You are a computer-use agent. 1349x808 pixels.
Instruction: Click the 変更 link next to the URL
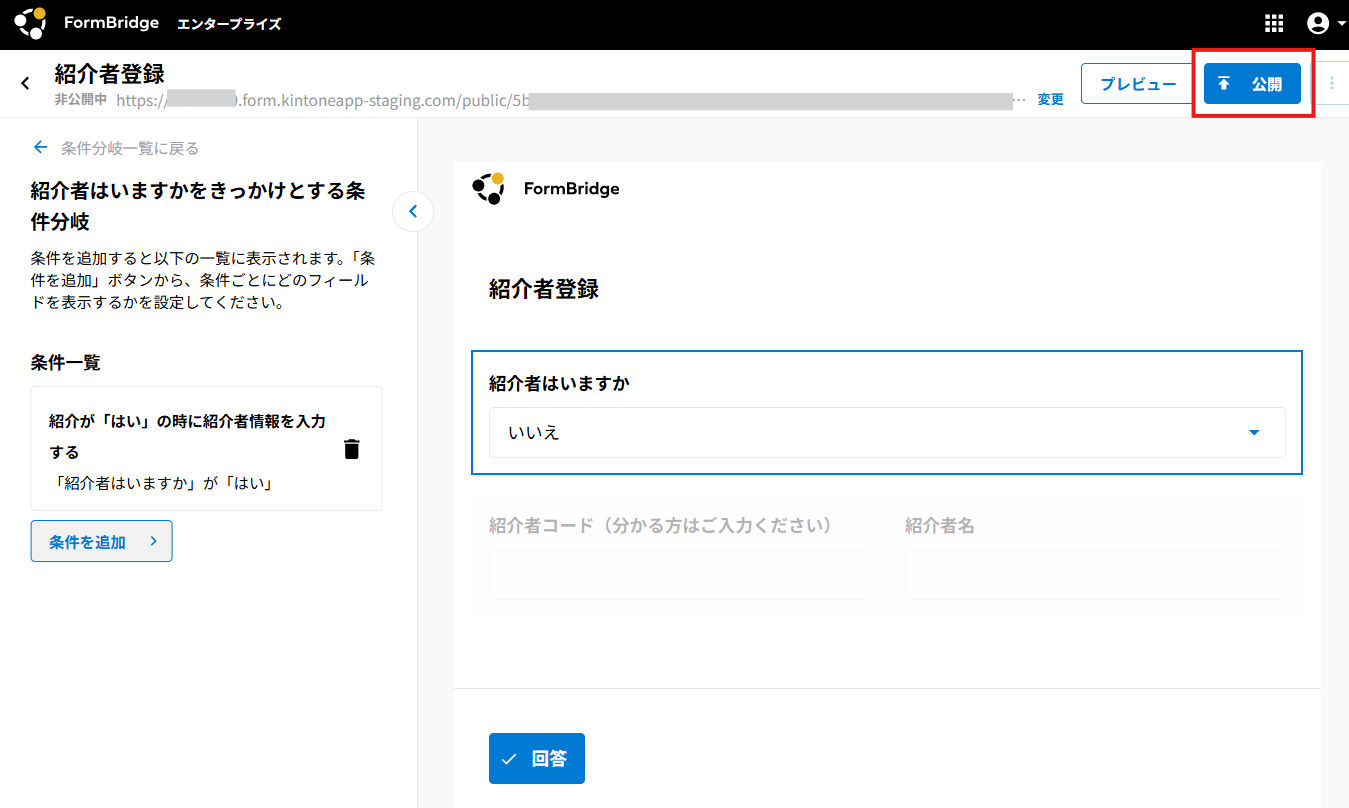[x=1050, y=100]
